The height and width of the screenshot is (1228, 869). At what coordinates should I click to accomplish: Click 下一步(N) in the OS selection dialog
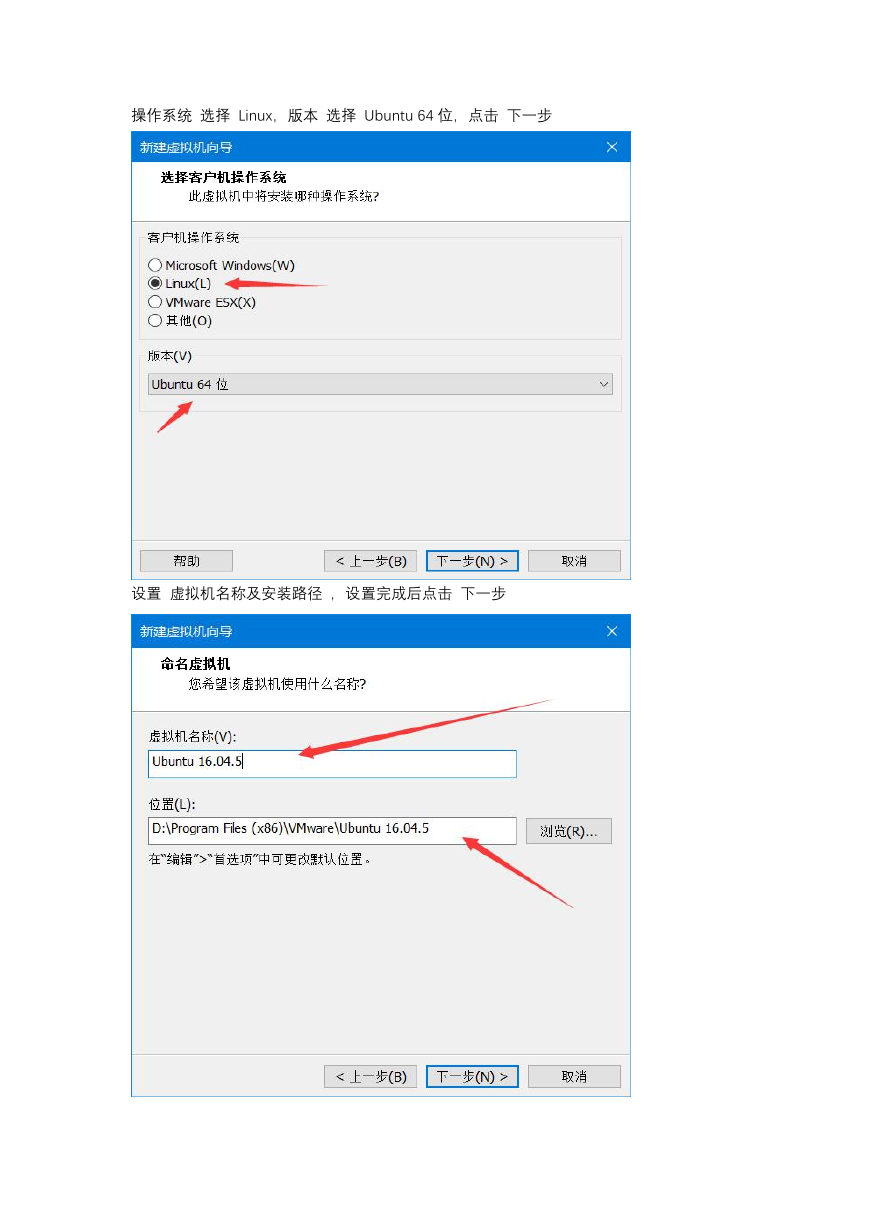pos(472,561)
